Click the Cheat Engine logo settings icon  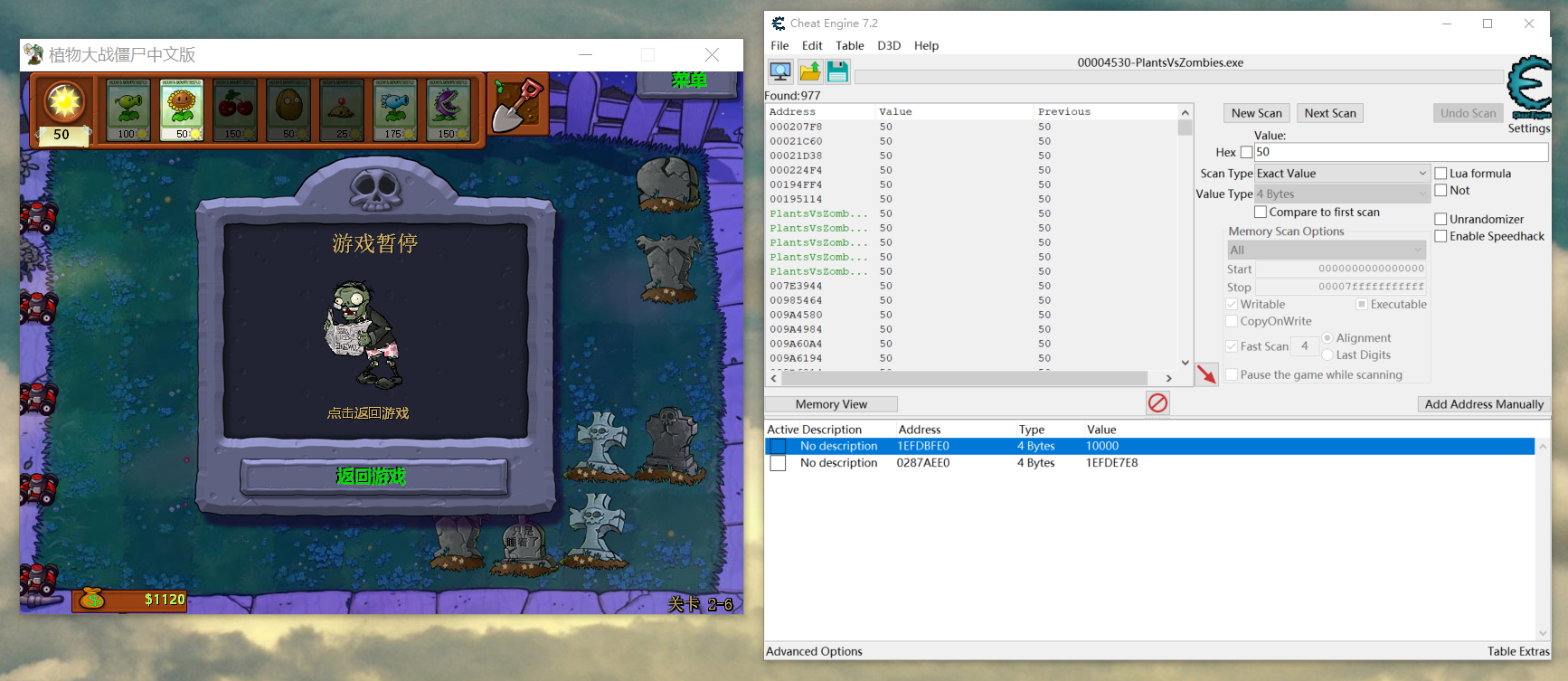(x=1529, y=86)
